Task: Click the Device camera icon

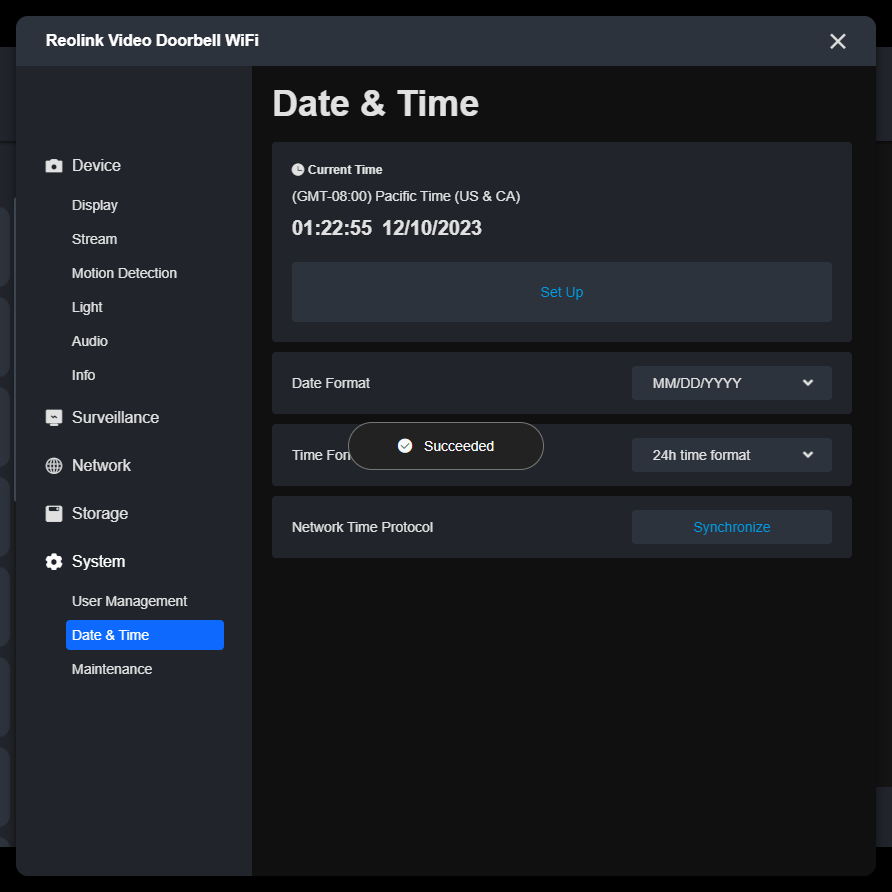Action: pyautogui.click(x=53, y=166)
